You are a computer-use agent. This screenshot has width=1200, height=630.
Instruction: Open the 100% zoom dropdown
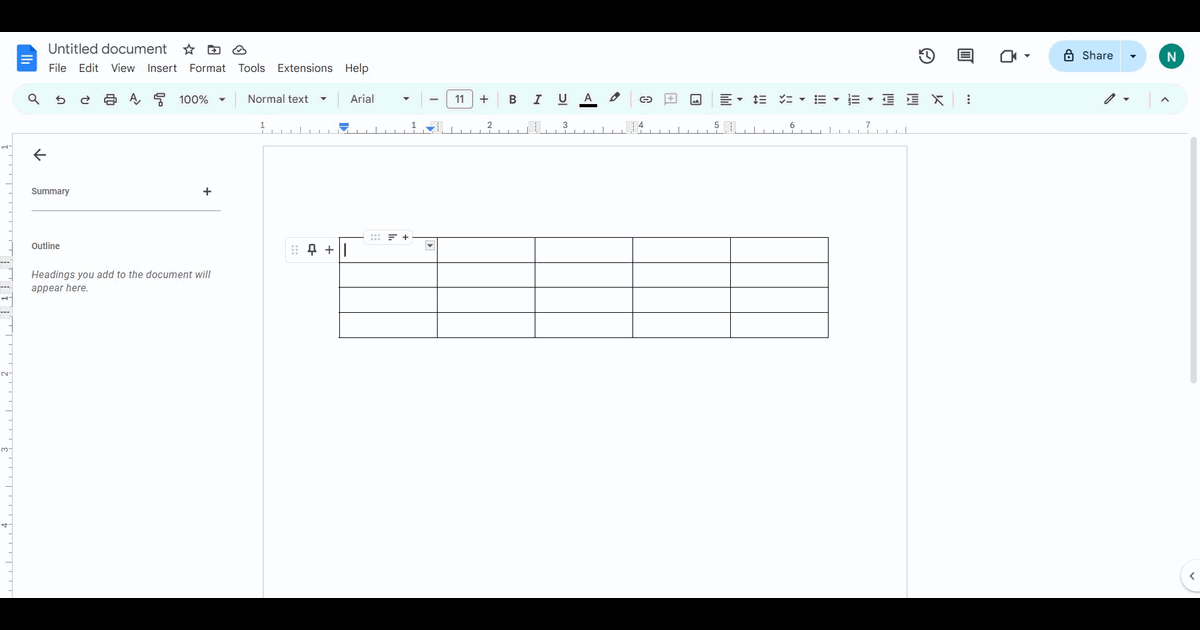point(202,99)
